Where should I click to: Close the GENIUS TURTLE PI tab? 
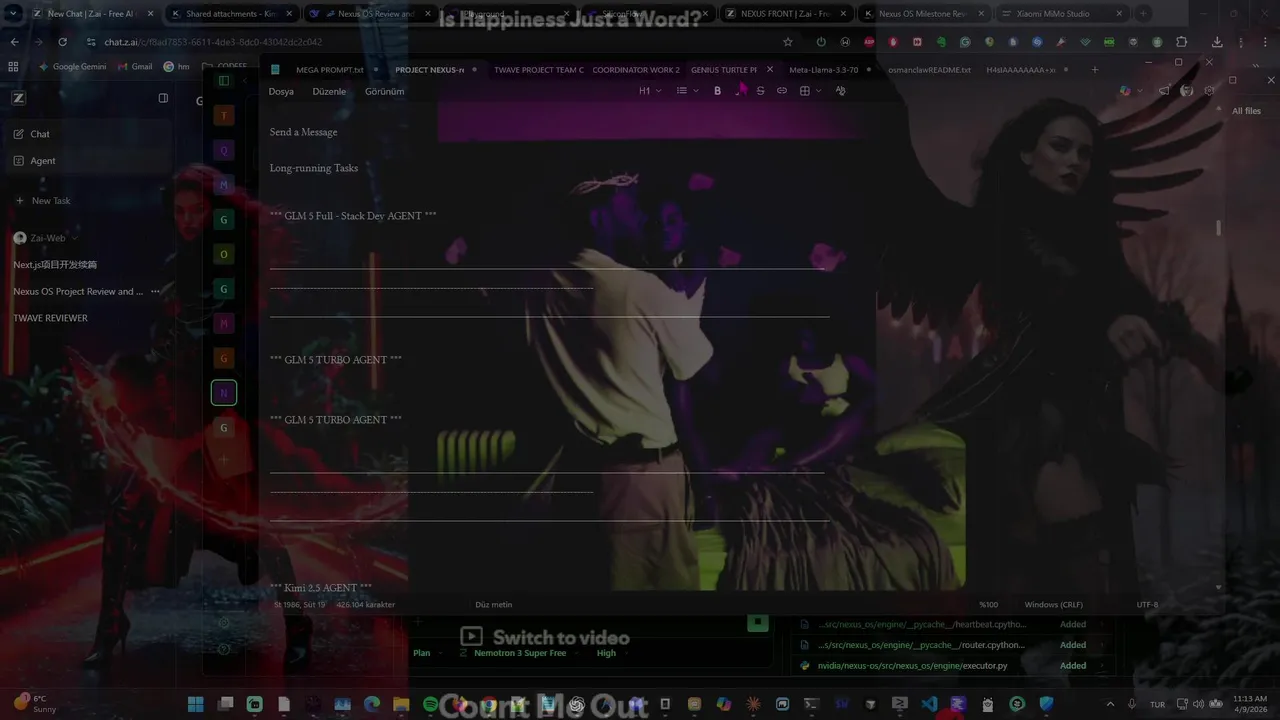click(x=769, y=70)
